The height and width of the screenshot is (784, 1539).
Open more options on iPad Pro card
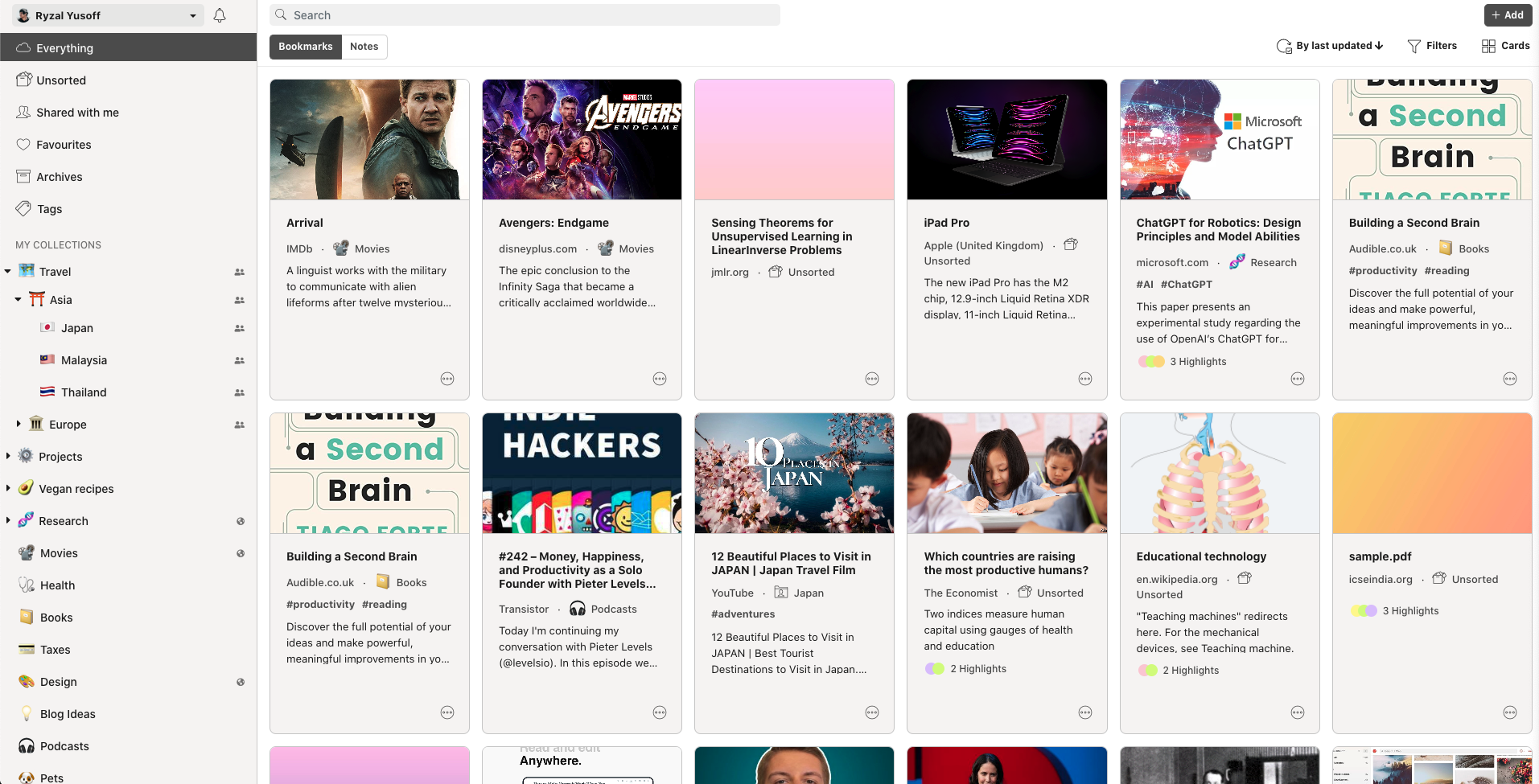[x=1085, y=379]
